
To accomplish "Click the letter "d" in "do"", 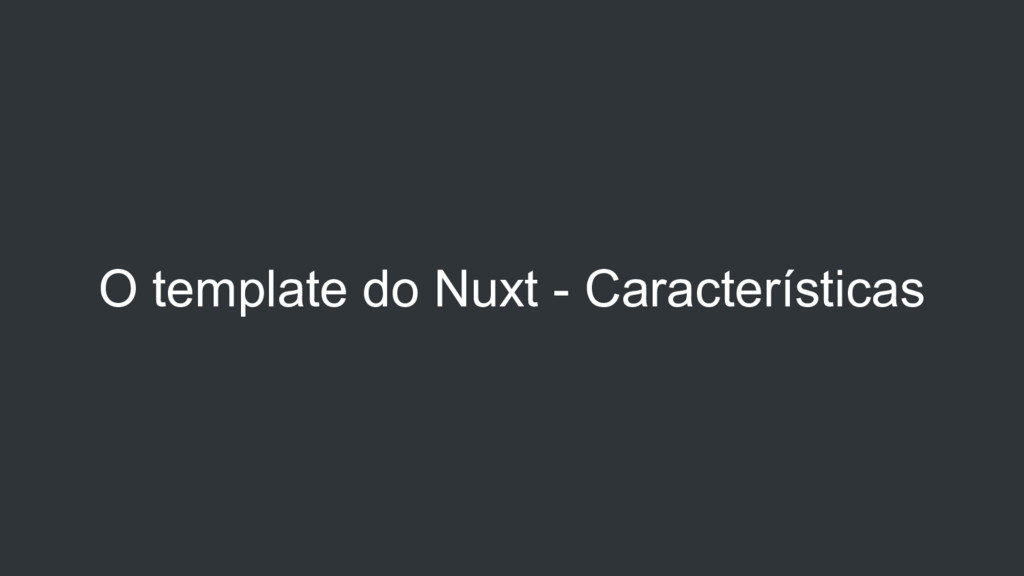I will click(376, 289).
